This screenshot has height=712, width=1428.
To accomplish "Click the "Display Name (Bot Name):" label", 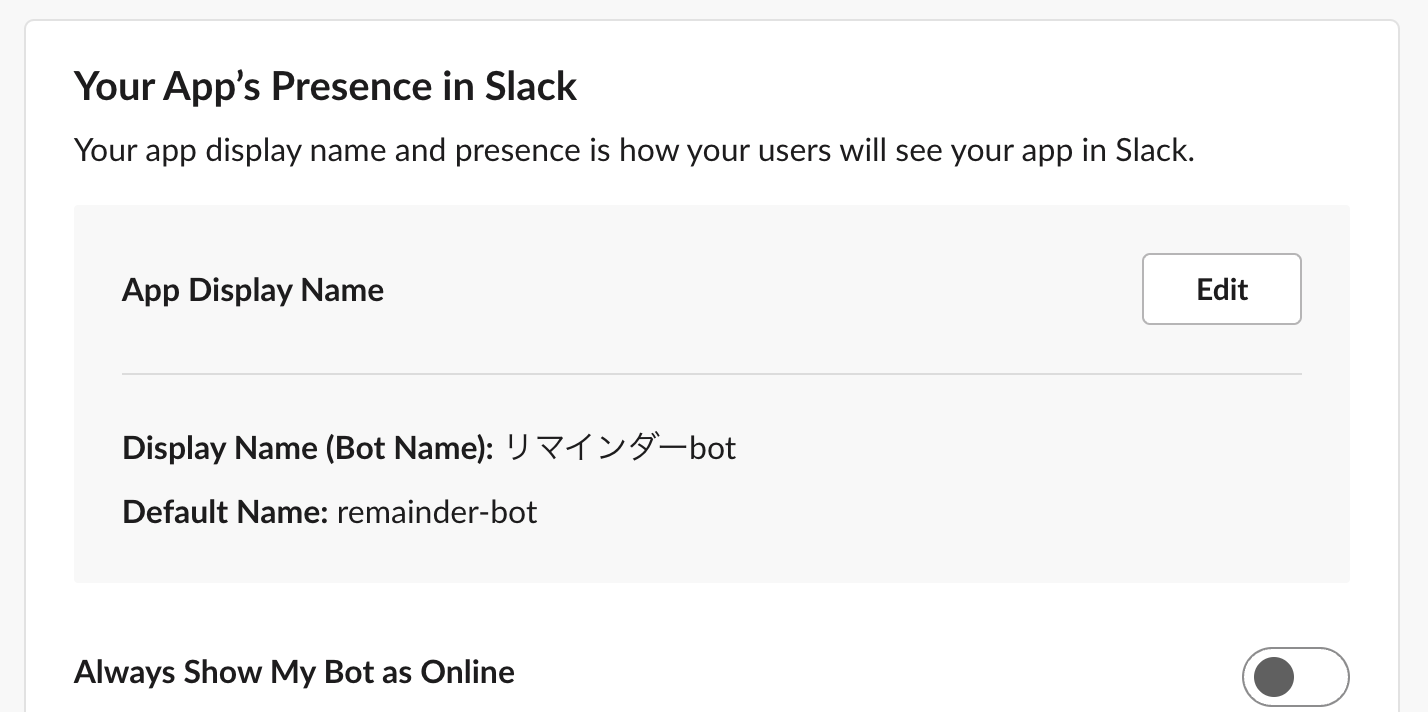I will tap(308, 448).
